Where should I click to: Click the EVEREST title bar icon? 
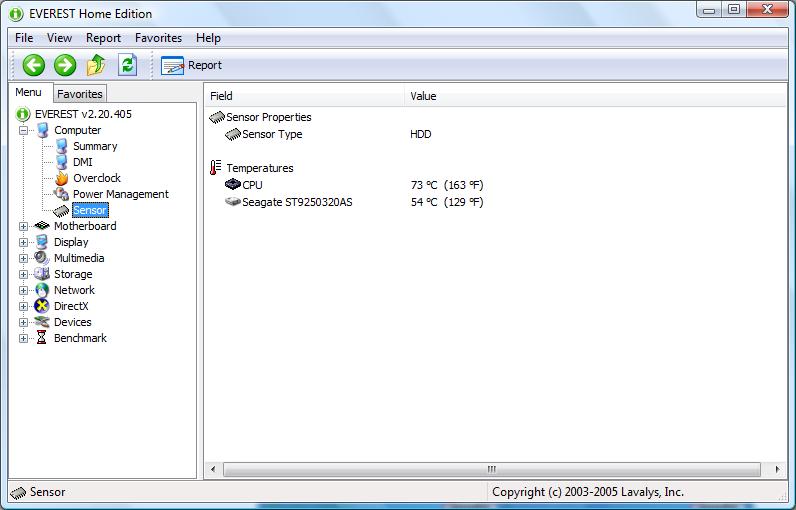tap(16, 14)
